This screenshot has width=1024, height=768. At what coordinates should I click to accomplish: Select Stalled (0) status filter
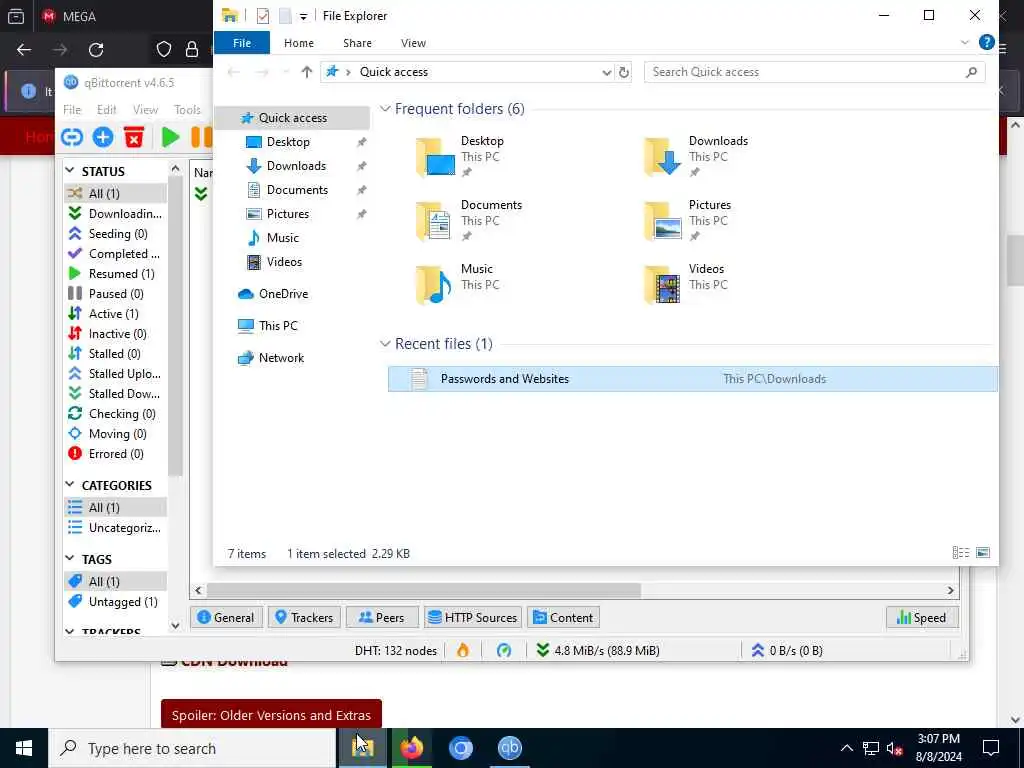point(116,353)
